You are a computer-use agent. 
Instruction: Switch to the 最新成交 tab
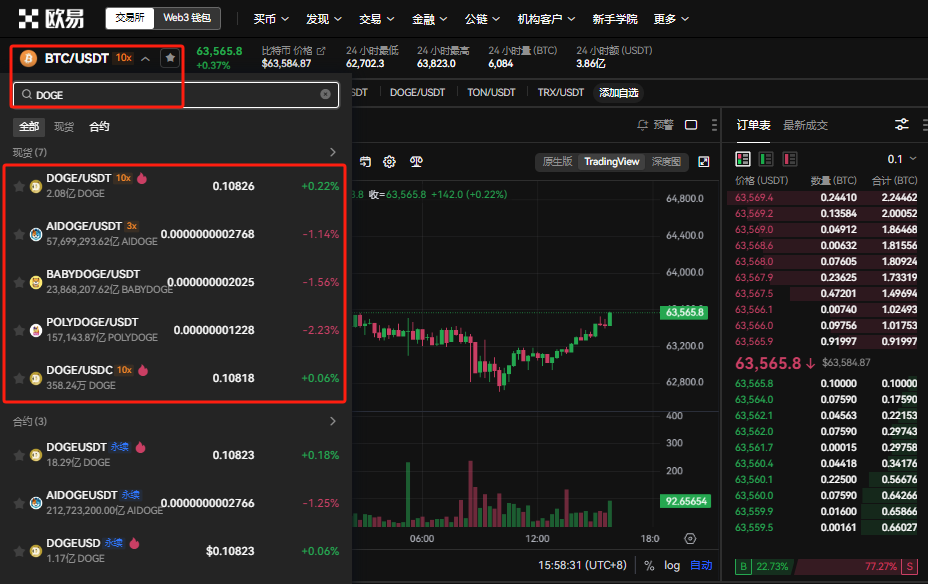(805, 125)
